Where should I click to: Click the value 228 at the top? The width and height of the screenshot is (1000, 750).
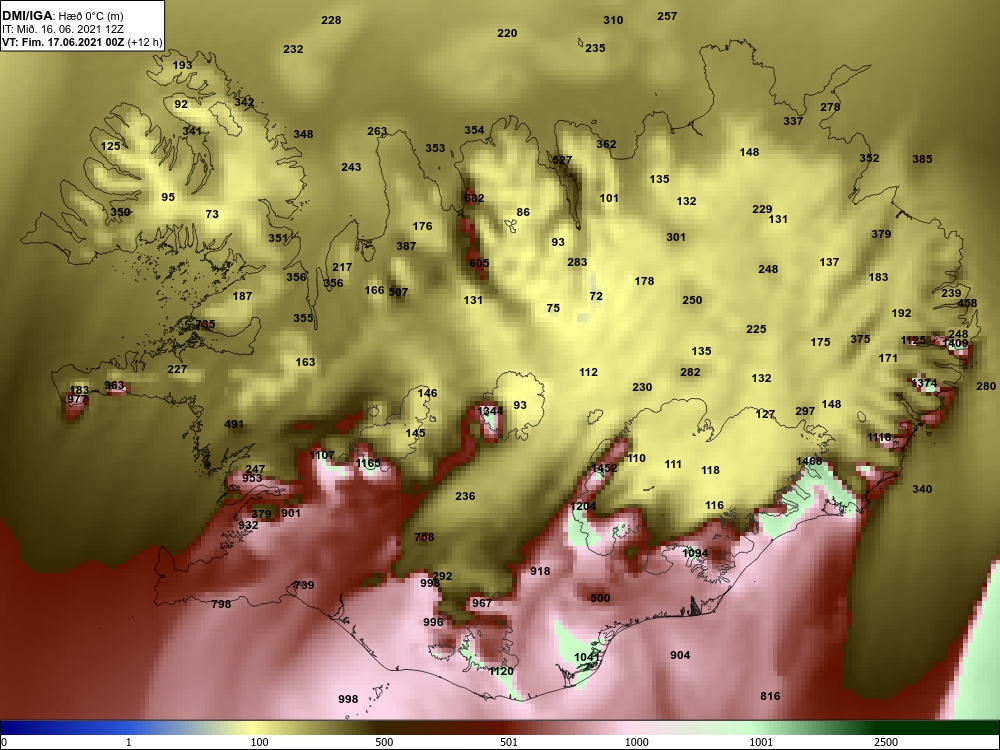[331, 20]
